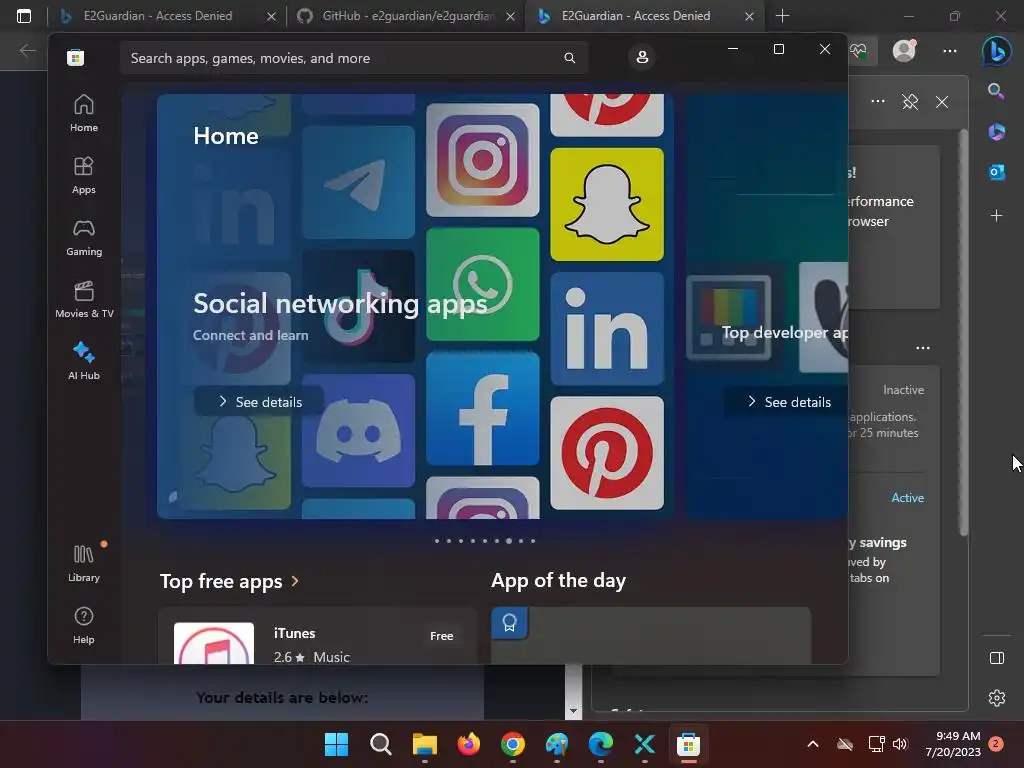
Task: Select the last carousel page dot
Action: [533, 541]
